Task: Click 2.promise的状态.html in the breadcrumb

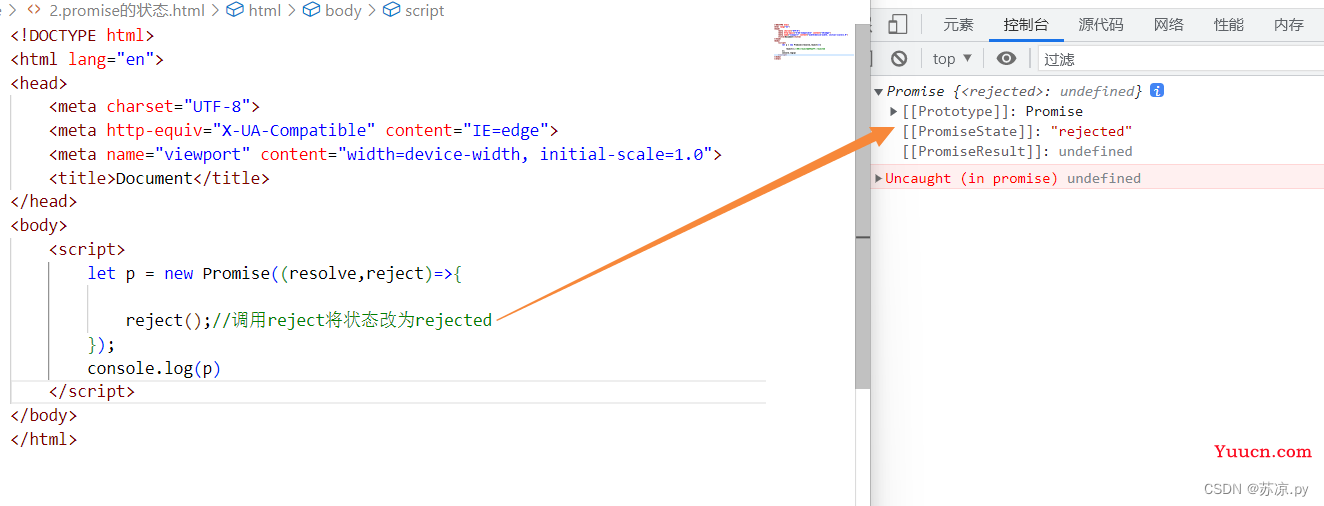Action: click(127, 10)
